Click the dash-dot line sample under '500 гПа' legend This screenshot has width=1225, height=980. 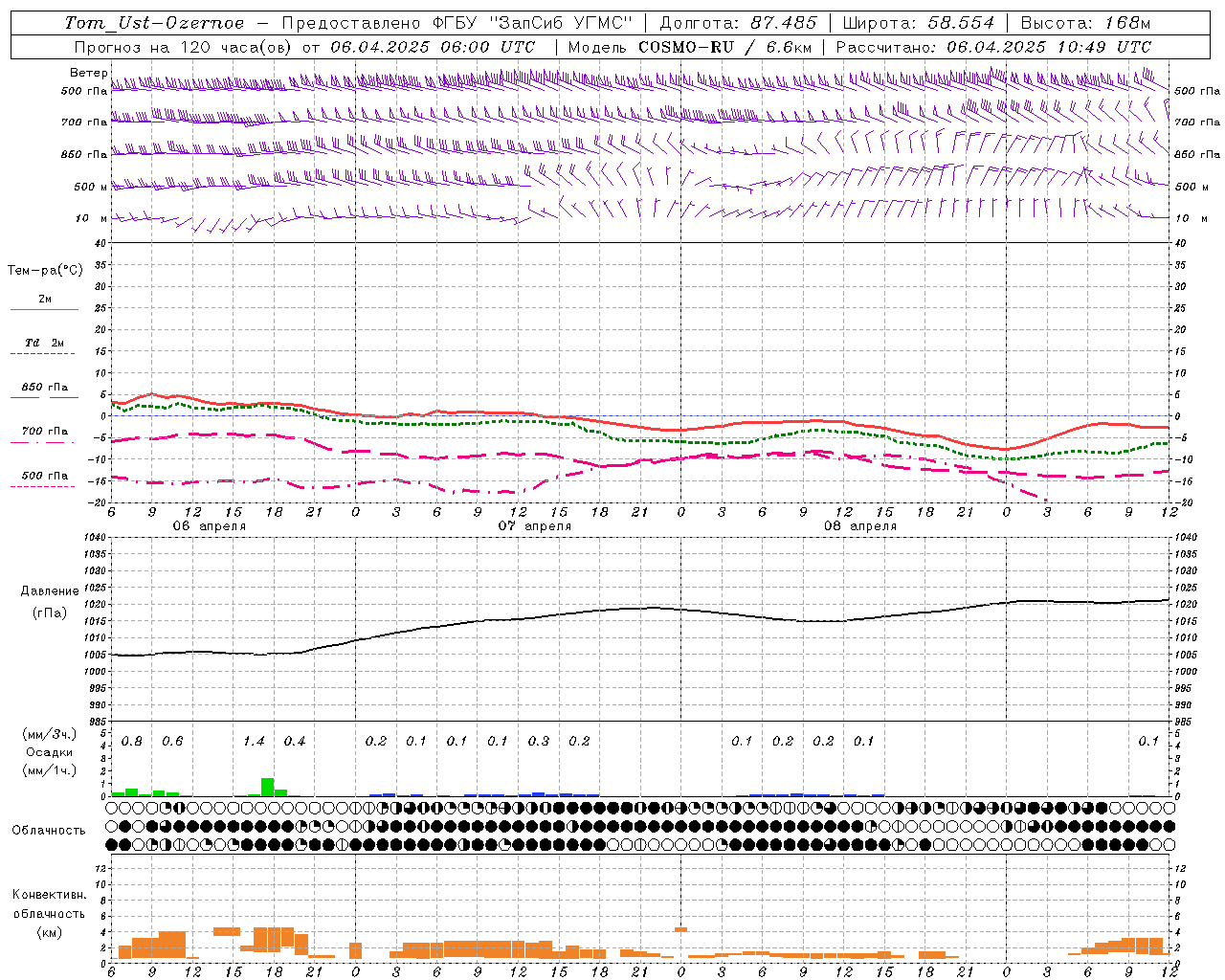pos(44,487)
